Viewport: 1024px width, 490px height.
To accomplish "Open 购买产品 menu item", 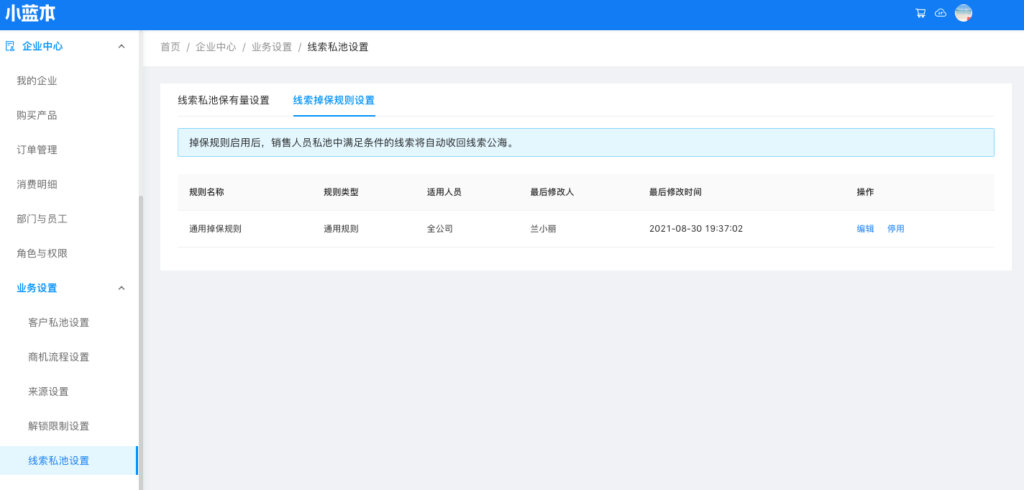I will point(37,115).
